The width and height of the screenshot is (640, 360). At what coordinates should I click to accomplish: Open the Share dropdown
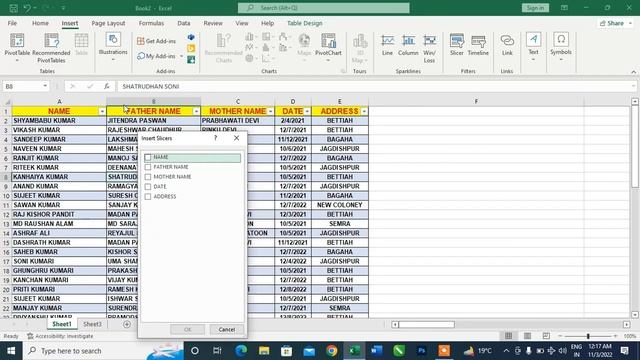616,23
